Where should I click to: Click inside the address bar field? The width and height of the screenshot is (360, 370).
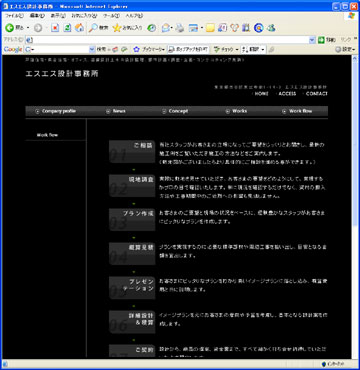coord(168,40)
